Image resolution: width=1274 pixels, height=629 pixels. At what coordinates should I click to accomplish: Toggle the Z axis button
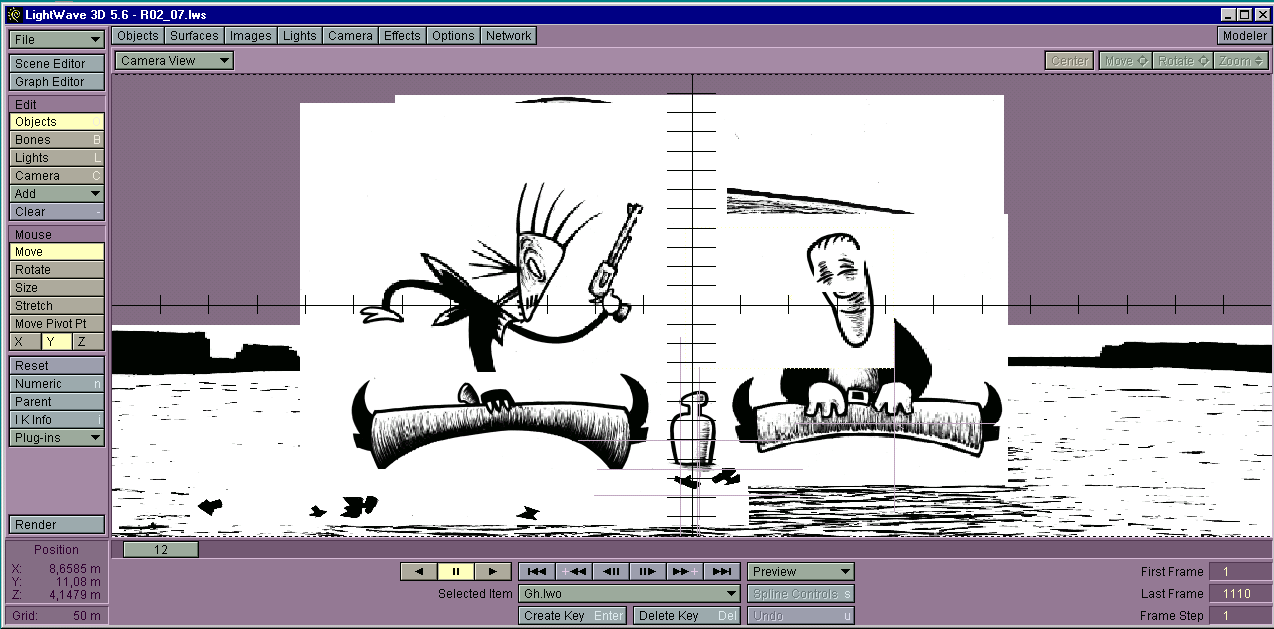point(88,342)
